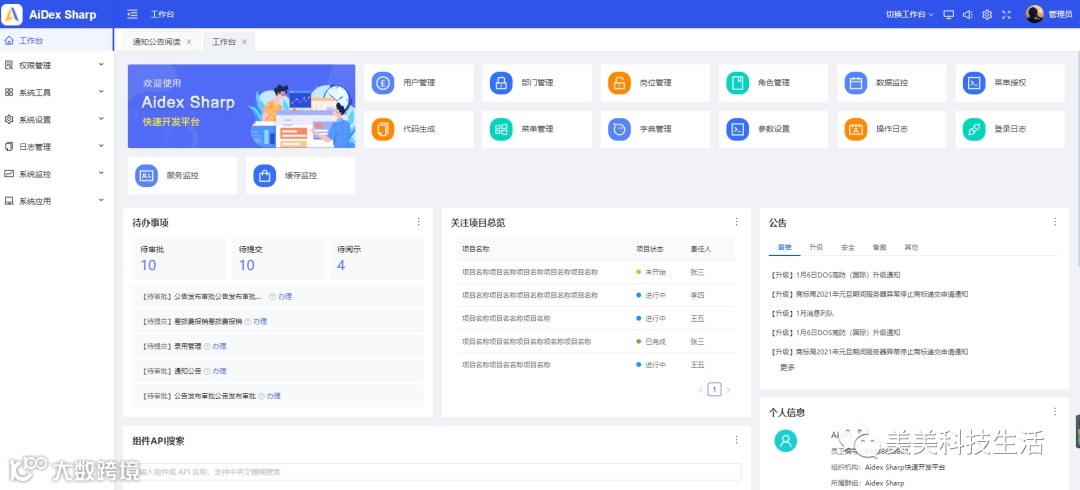Select the 备案 announcement tab
The height and width of the screenshot is (490, 1080).
click(x=880, y=247)
